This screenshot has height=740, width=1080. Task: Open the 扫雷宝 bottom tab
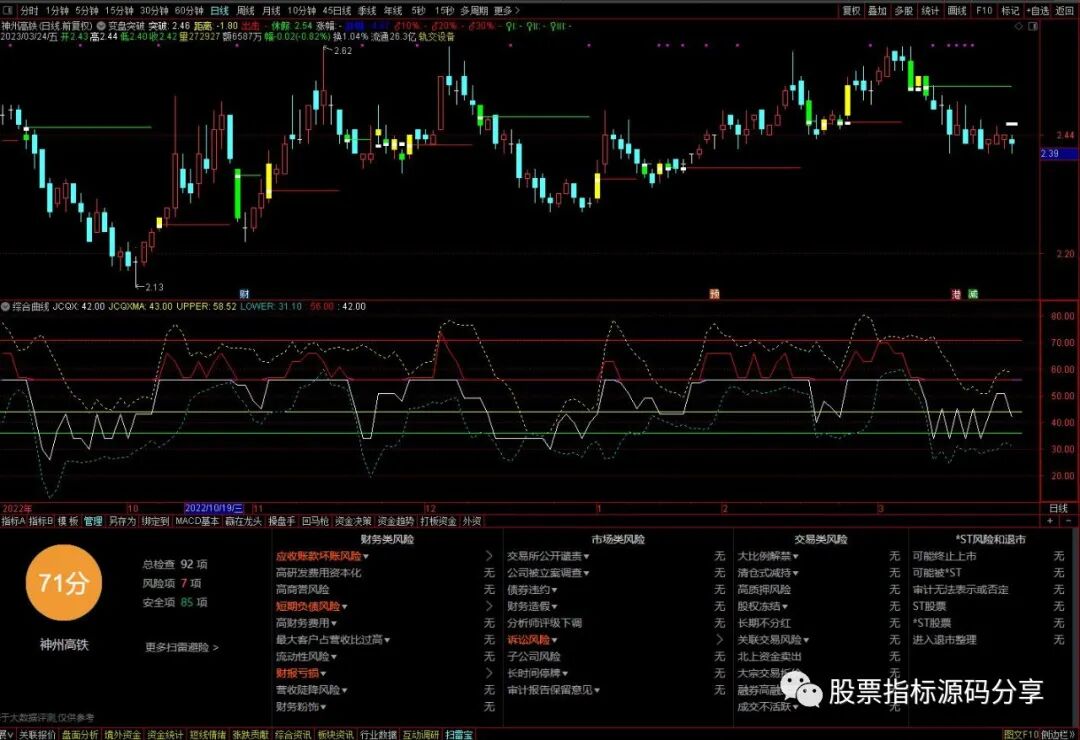point(459,734)
